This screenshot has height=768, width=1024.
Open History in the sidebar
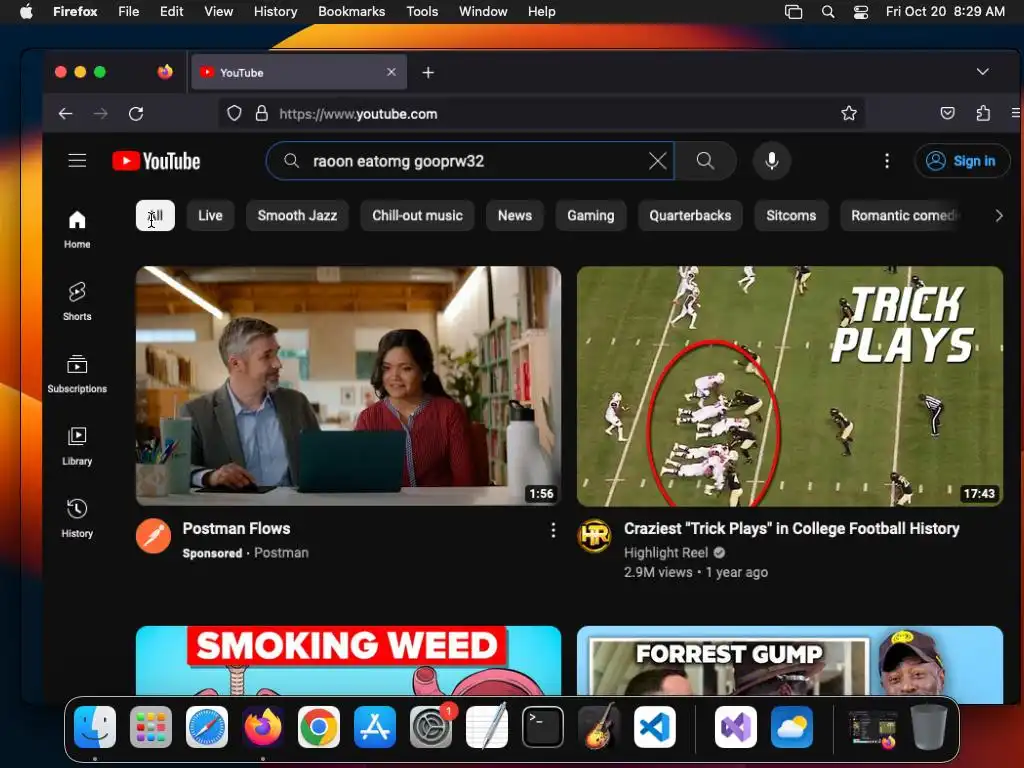pyautogui.click(x=77, y=519)
